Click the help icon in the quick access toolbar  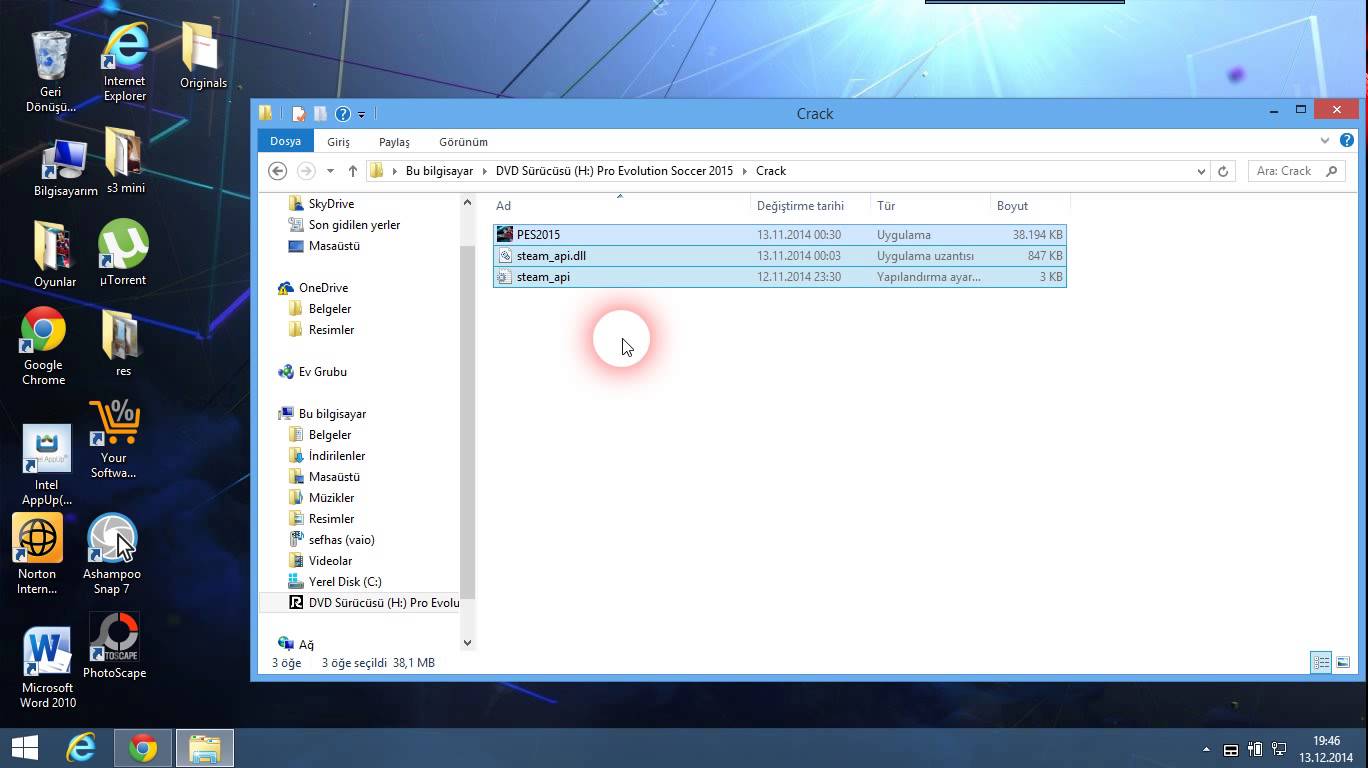[343, 114]
